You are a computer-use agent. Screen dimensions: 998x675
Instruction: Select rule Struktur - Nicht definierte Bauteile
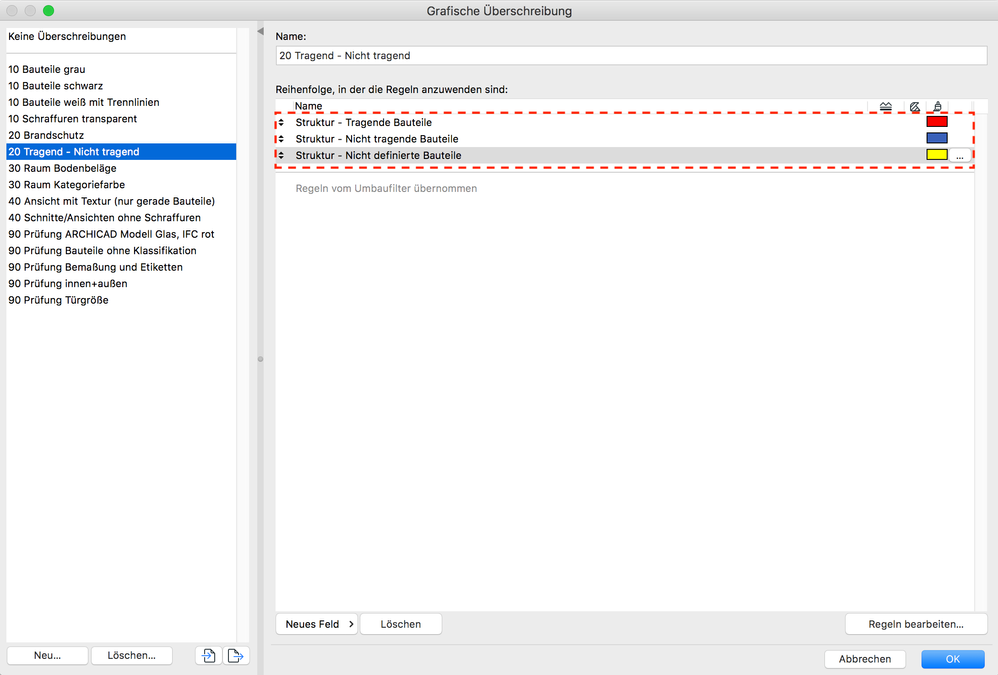coord(624,155)
